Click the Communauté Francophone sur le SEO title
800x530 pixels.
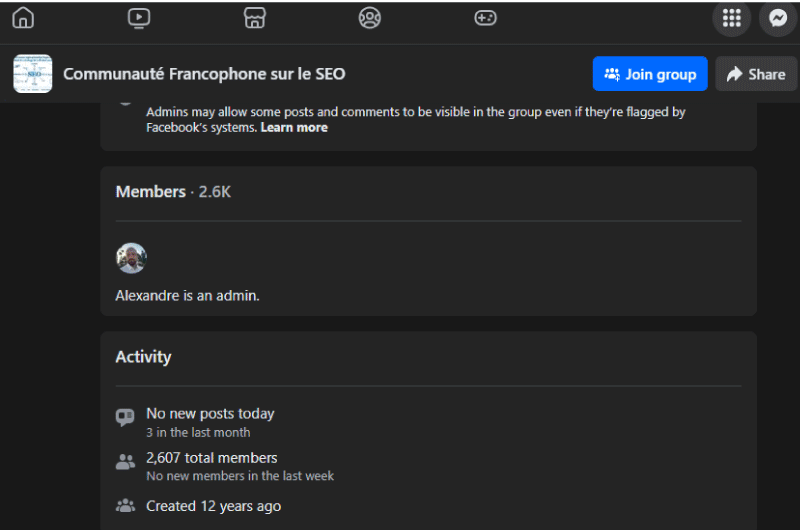click(x=204, y=74)
